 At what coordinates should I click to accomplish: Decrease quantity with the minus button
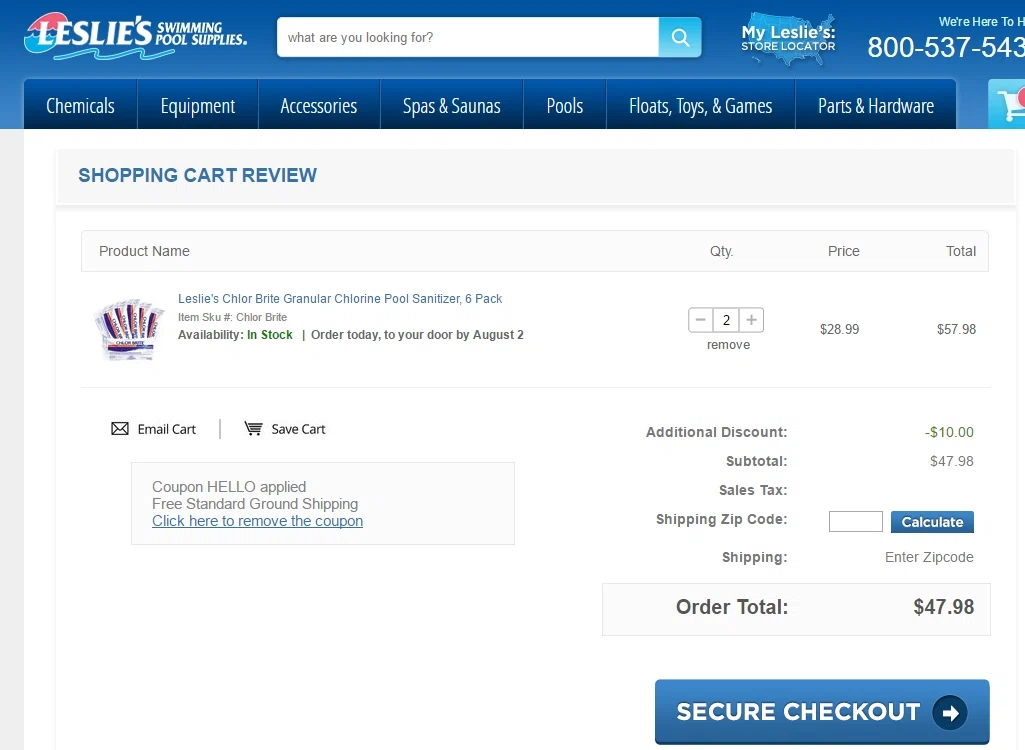point(701,320)
